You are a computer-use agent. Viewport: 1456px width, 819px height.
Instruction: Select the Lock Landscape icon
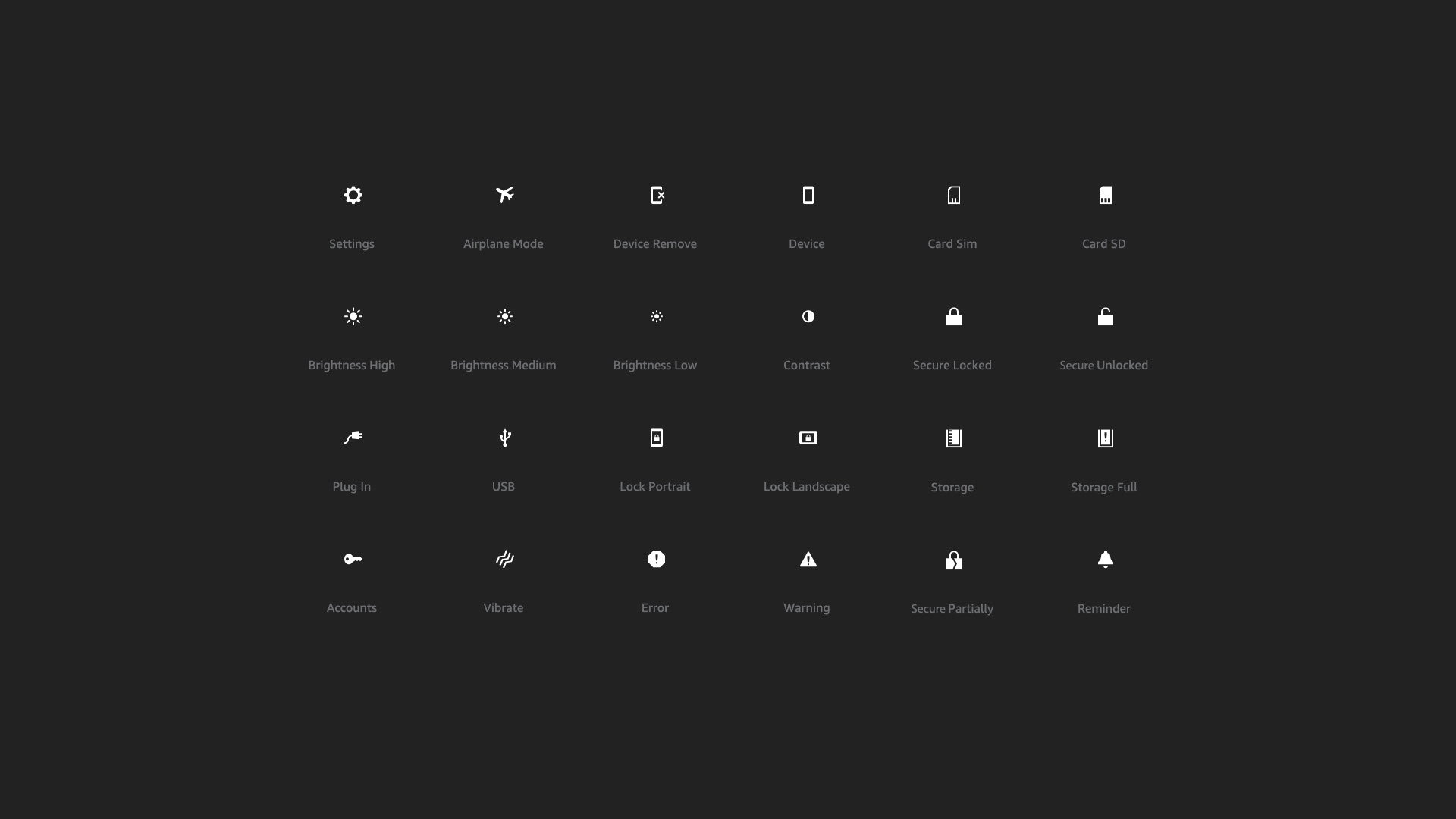click(x=808, y=438)
